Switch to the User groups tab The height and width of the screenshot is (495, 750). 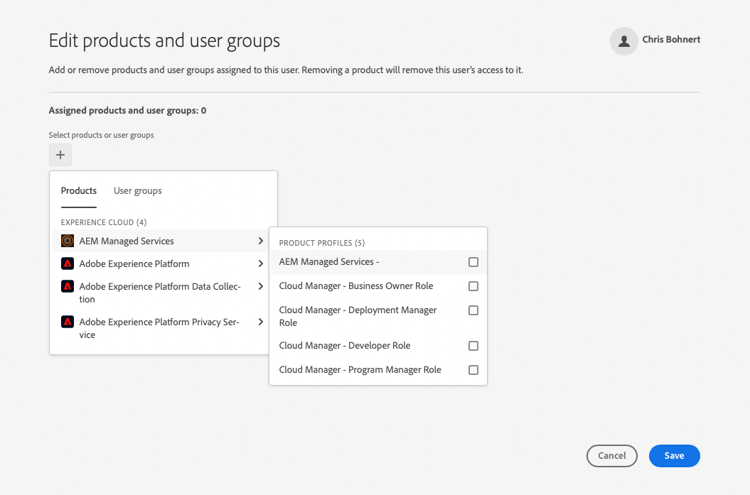click(138, 191)
